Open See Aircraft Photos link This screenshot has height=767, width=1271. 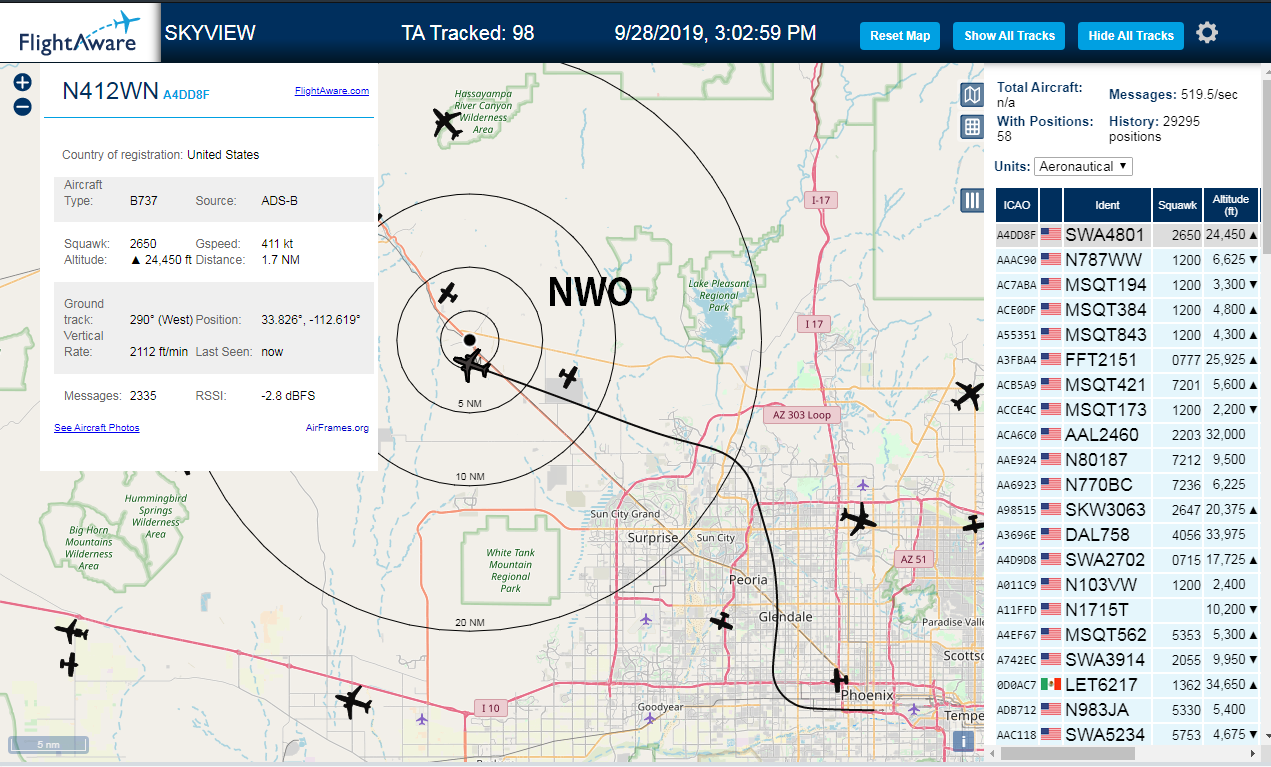97,428
